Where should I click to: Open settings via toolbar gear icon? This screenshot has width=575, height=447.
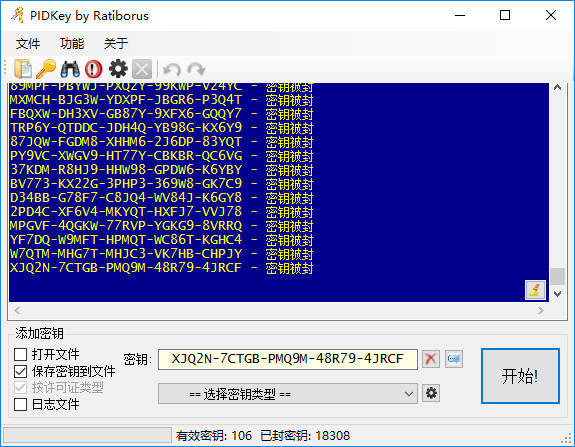point(118,69)
